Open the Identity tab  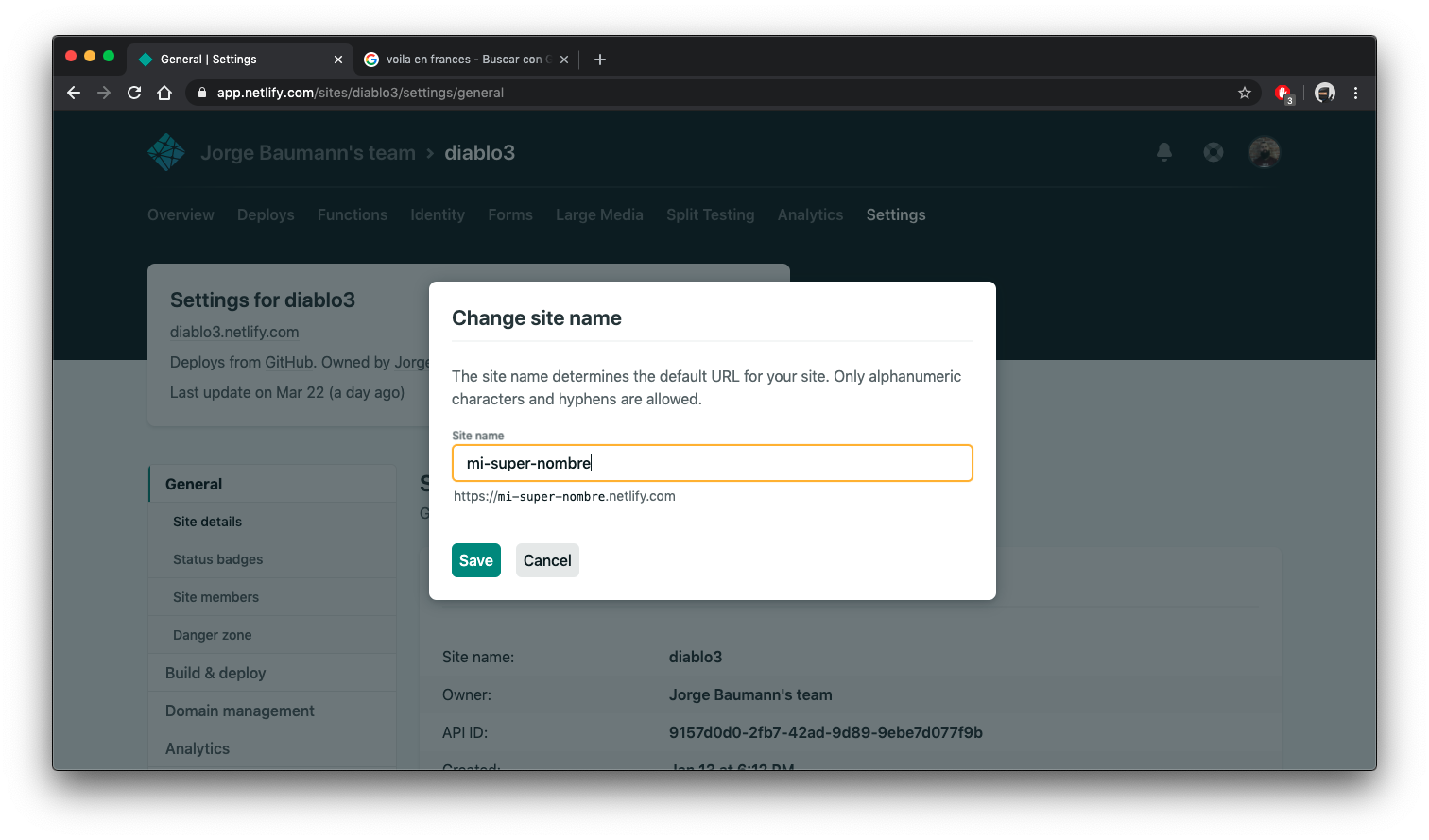pyautogui.click(x=438, y=214)
